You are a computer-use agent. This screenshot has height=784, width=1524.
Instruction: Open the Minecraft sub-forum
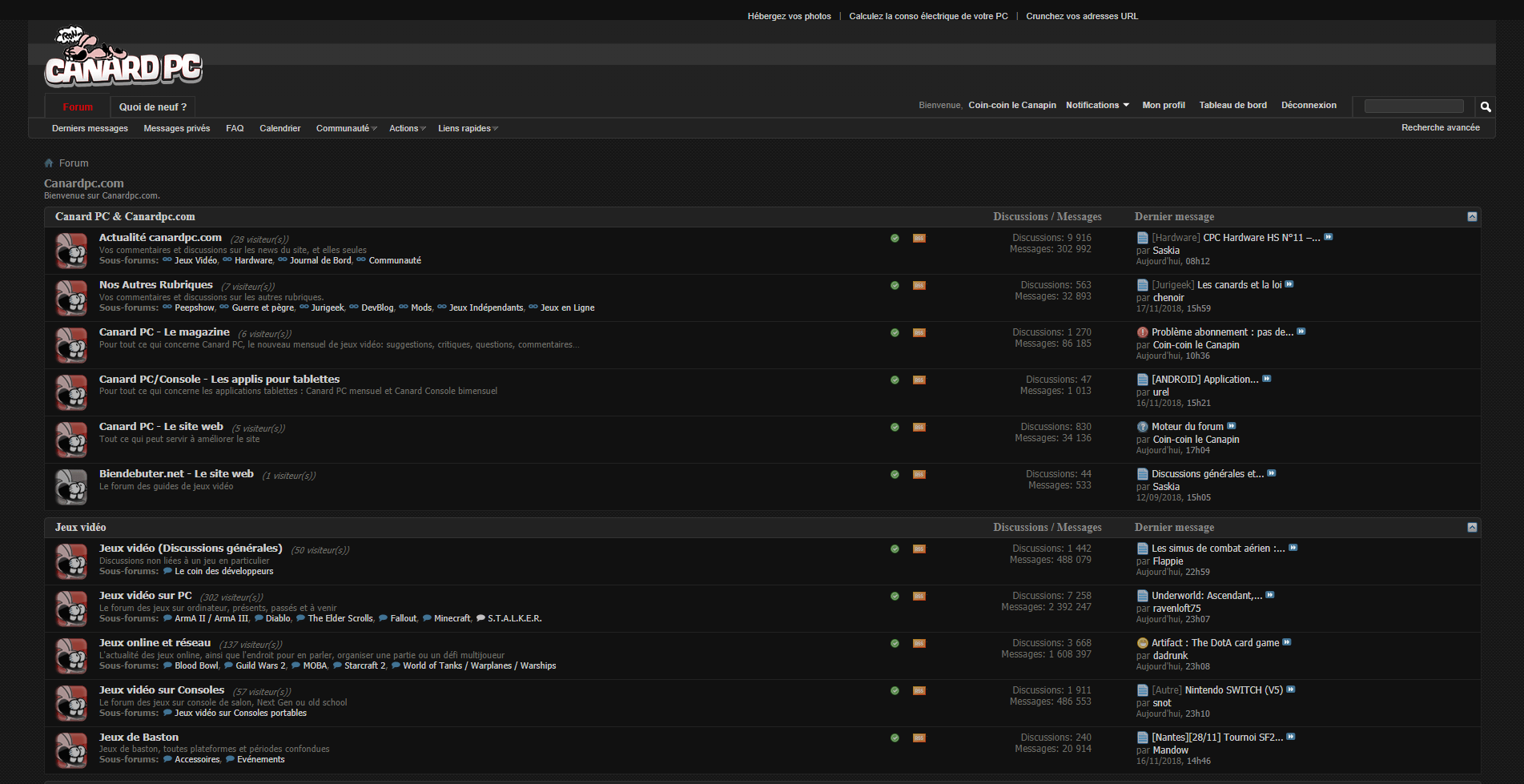(452, 618)
